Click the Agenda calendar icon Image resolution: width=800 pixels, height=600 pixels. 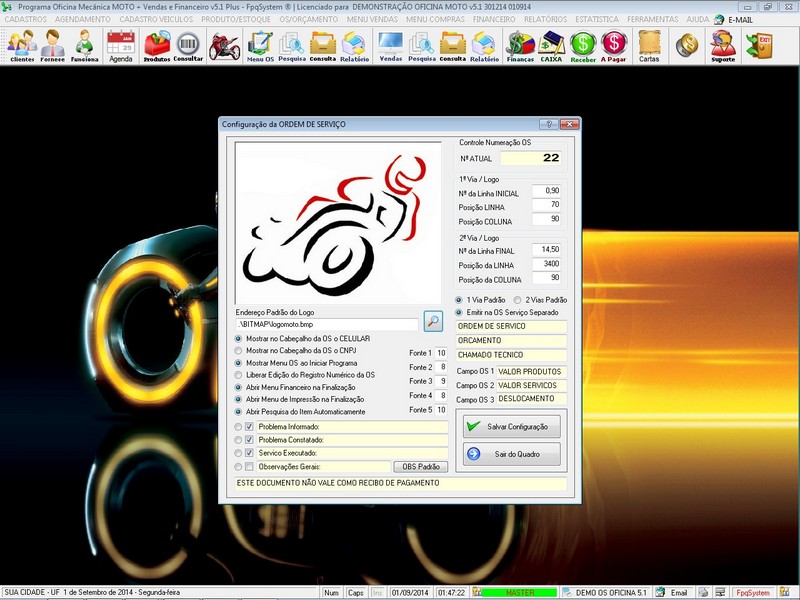(120, 45)
